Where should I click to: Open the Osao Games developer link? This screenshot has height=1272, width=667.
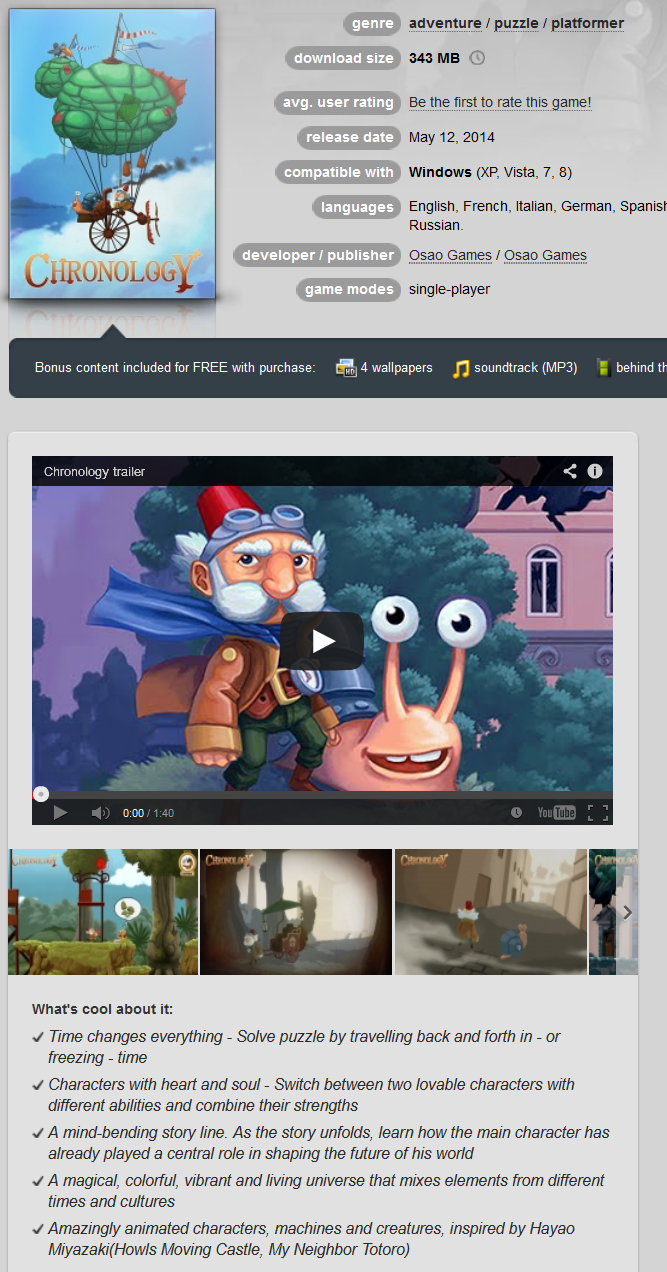450,255
